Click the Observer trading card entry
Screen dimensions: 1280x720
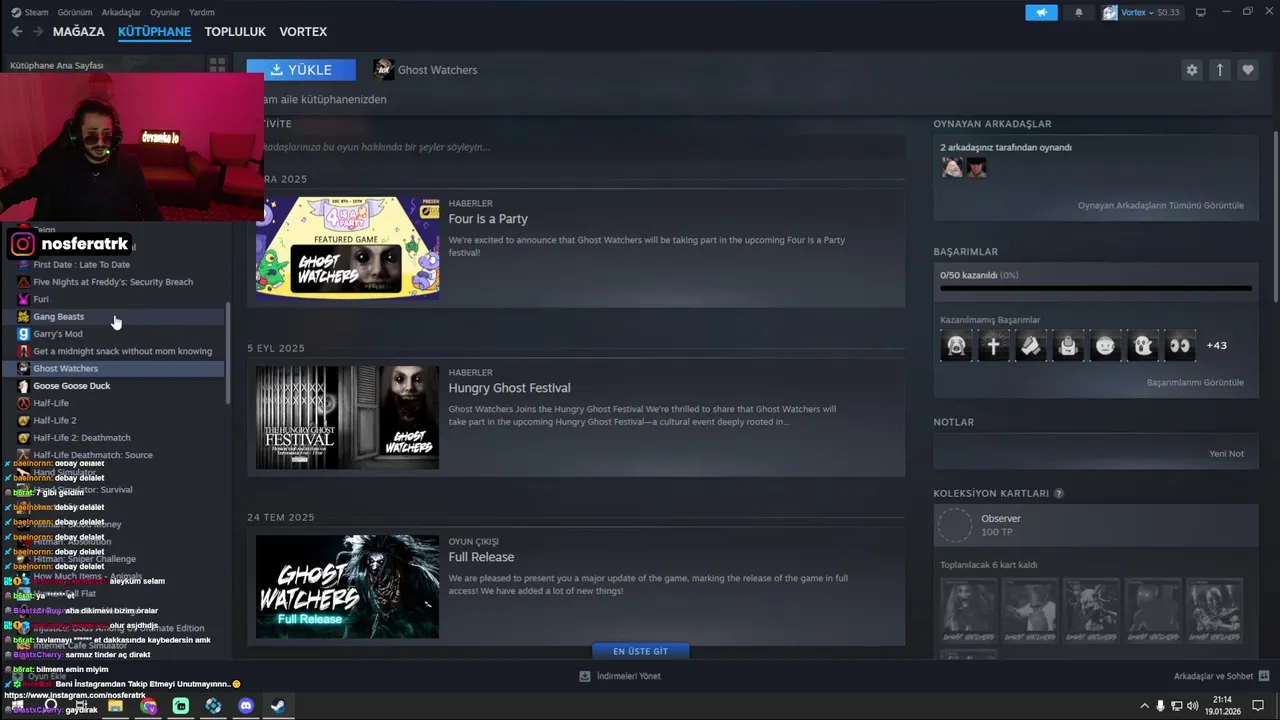click(1095, 525)
